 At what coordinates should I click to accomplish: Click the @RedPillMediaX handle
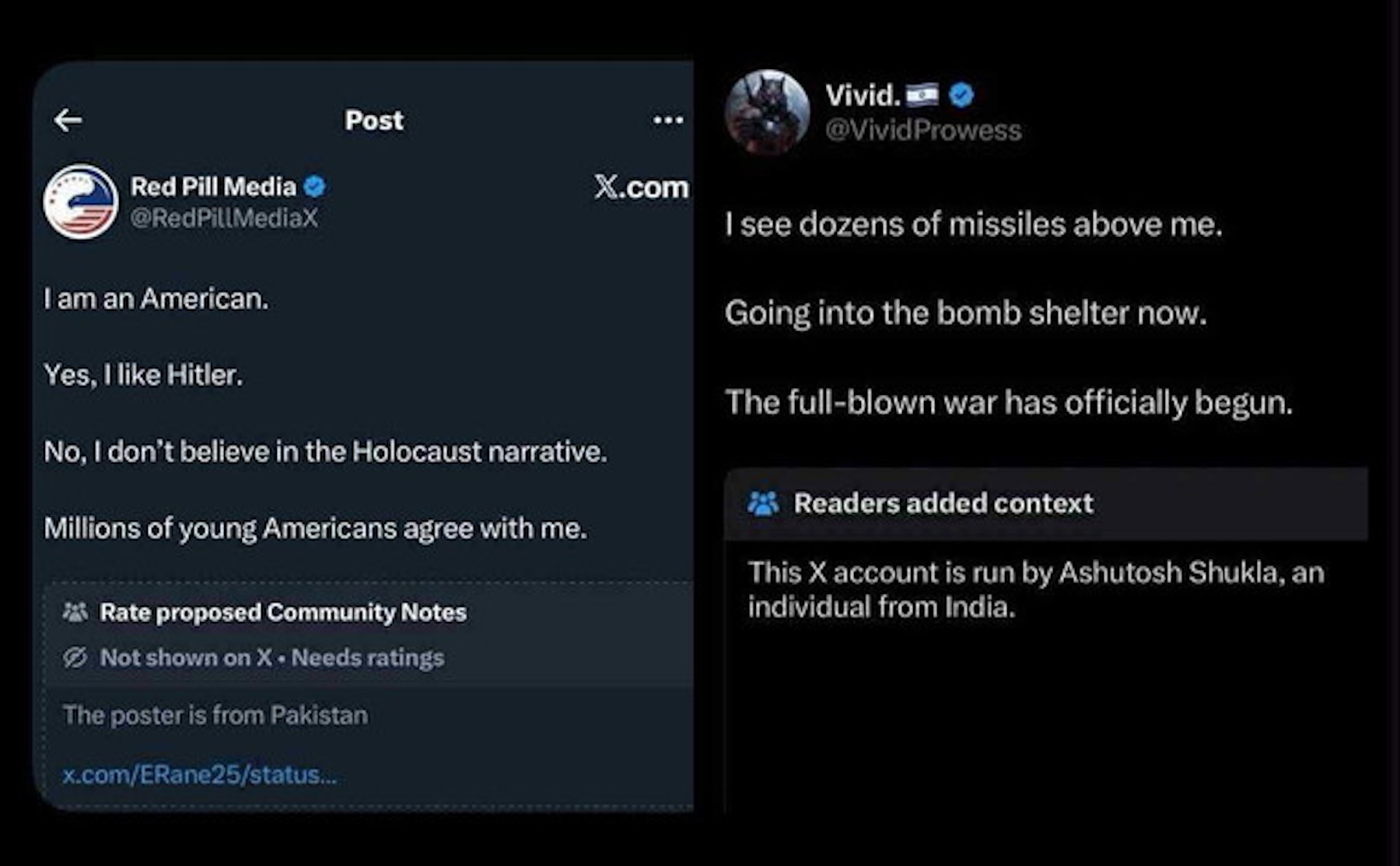pyautogui.click(x=224, y=218)
